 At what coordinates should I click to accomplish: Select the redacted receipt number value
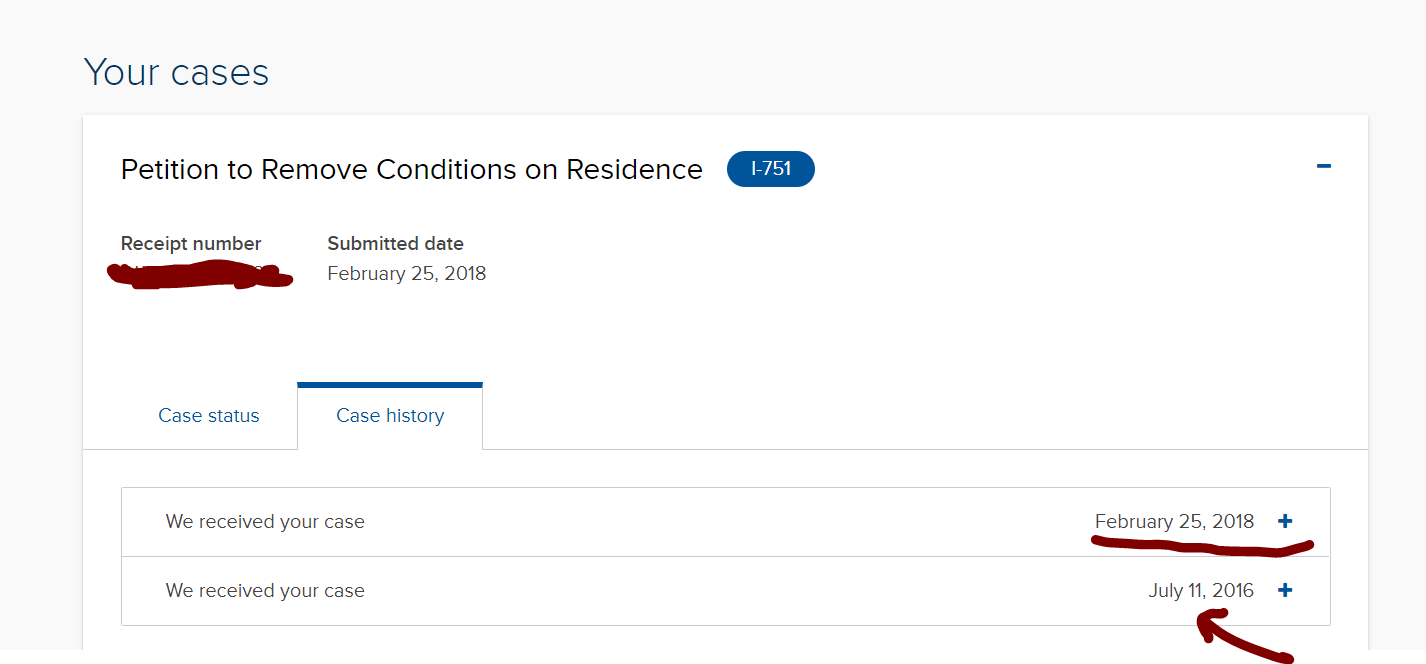pos(200,274)
